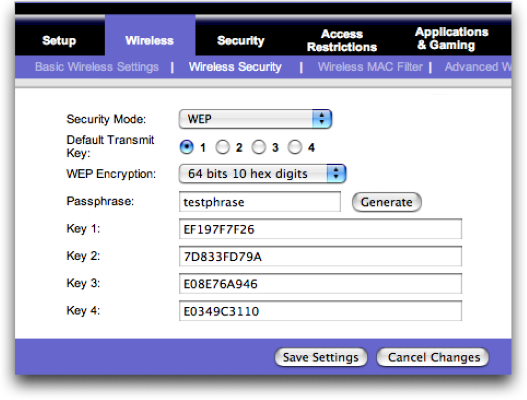Select the Wireless Security subpage
This screenshot has height=400, width=527.
point(235,67)
